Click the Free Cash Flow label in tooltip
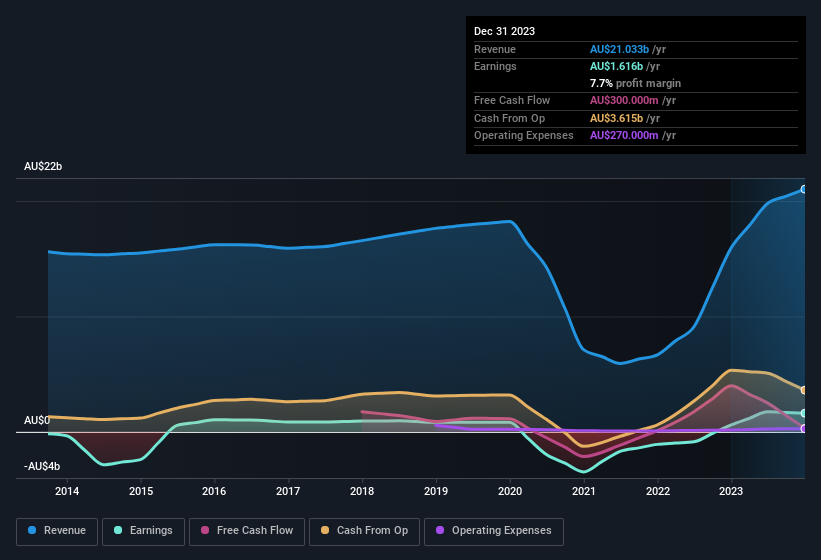 pos(512,100)
